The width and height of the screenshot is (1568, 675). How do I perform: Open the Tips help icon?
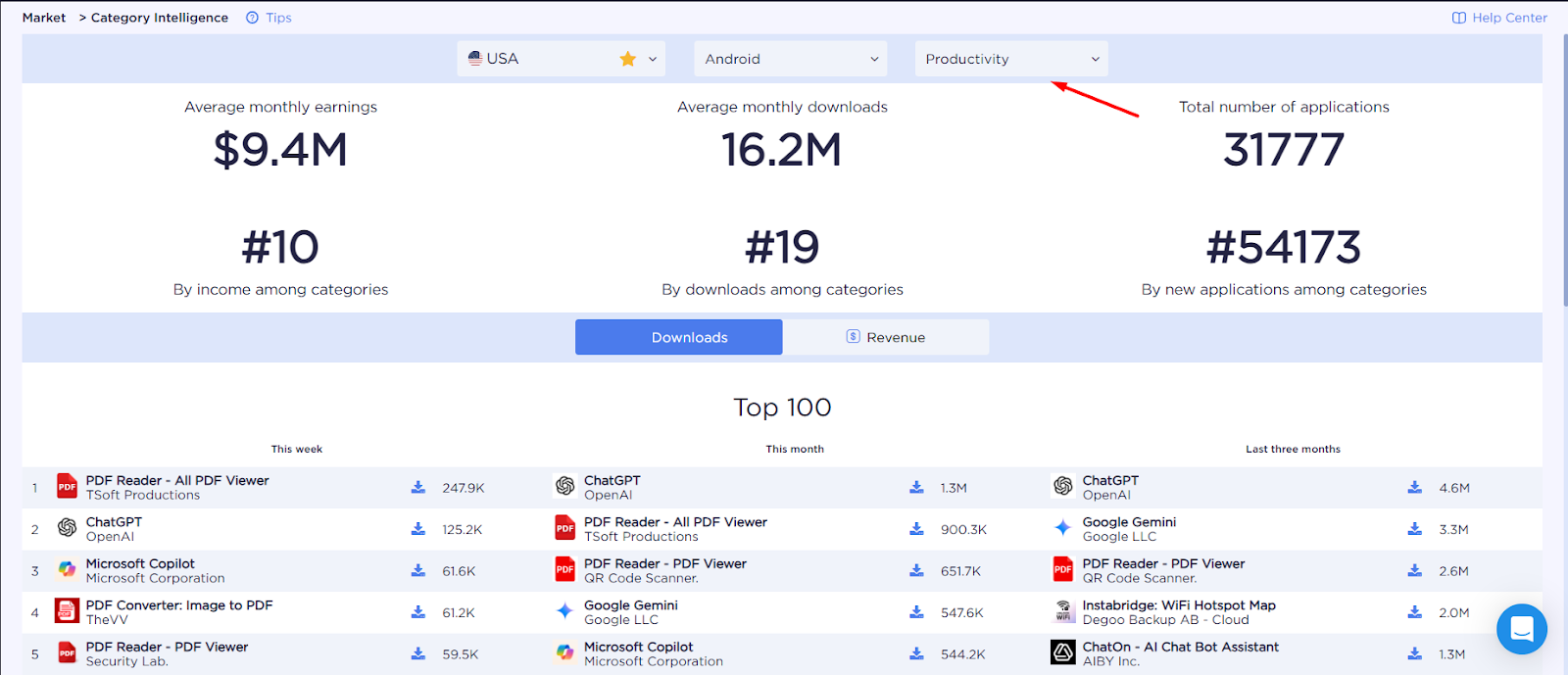tap(253, 18)
